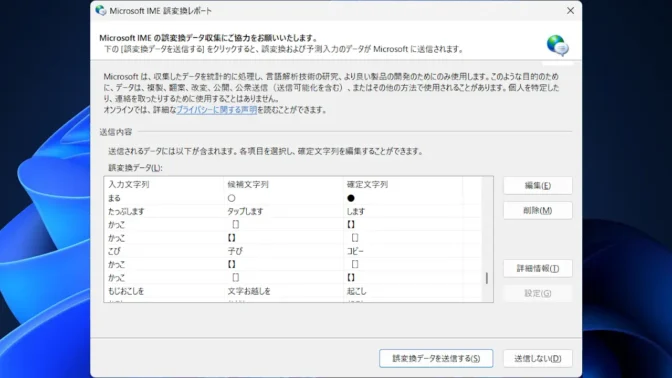Send data with 誤変換データを送信する(S)

(x=436, y=358)
